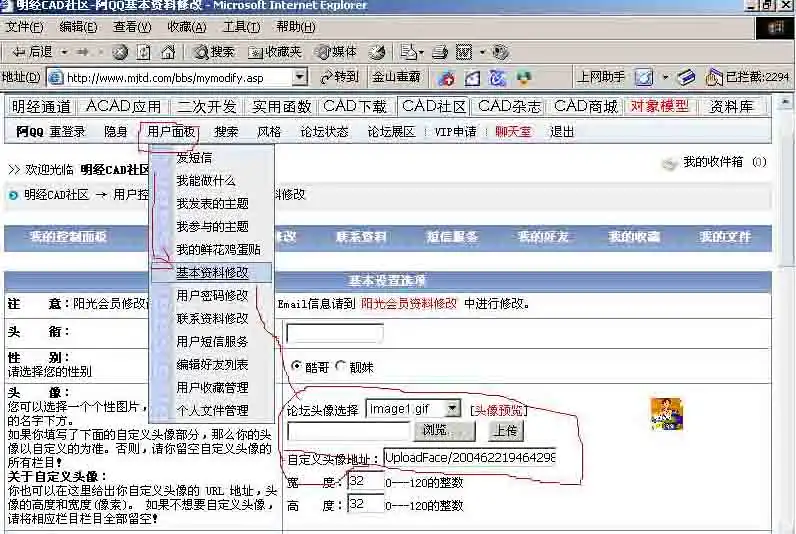Click the red icon right of 金山毒霸
Image resolution: width=796 pixels, height=534 pixels.
[x=447, y=78]
